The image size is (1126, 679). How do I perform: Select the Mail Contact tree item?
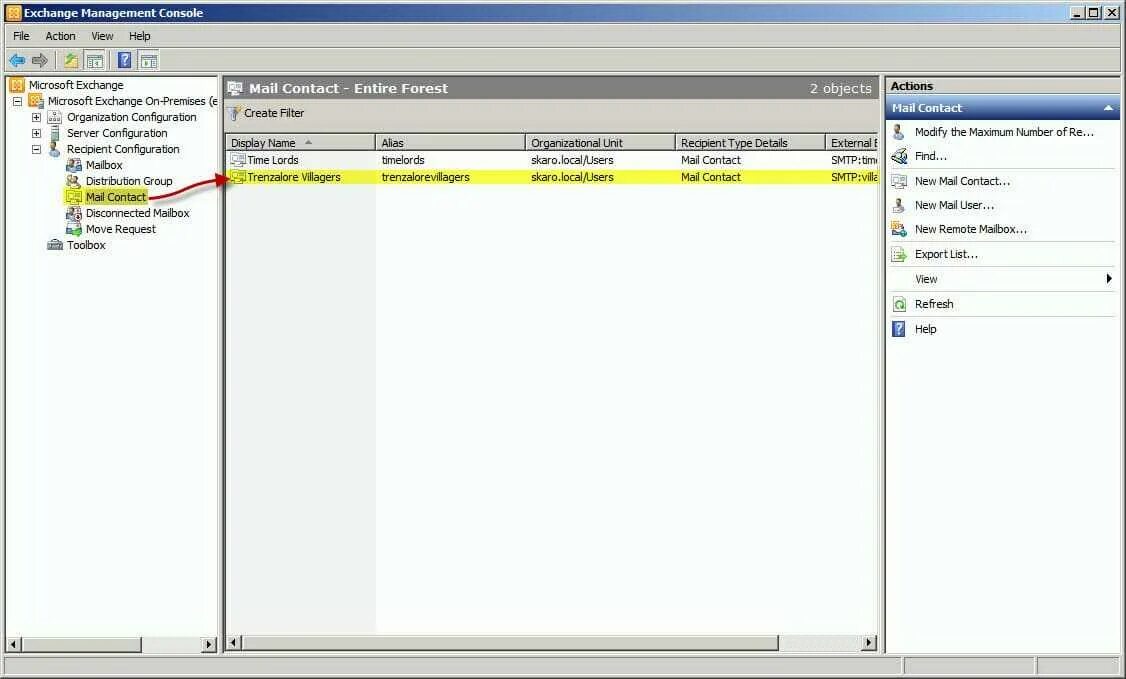point(116,197)
